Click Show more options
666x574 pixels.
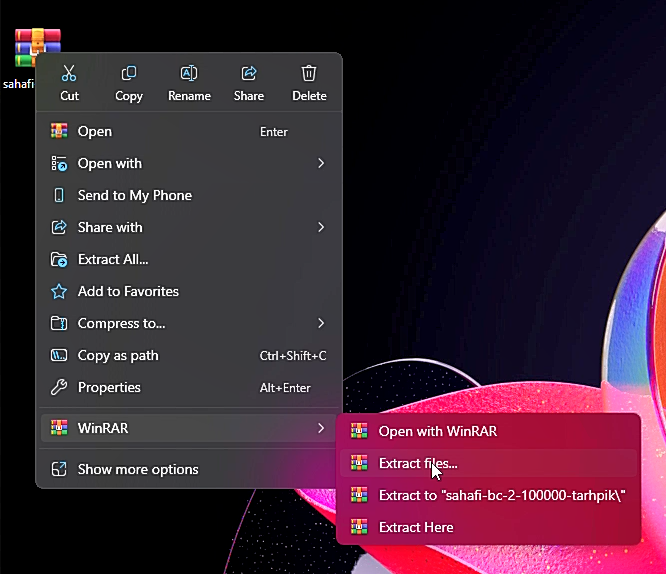(189, 469)
